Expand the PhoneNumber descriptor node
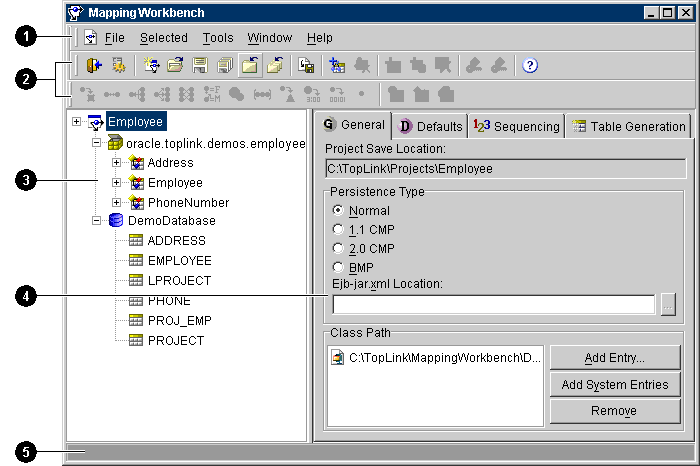700x466 pixels. pos(116,202)
